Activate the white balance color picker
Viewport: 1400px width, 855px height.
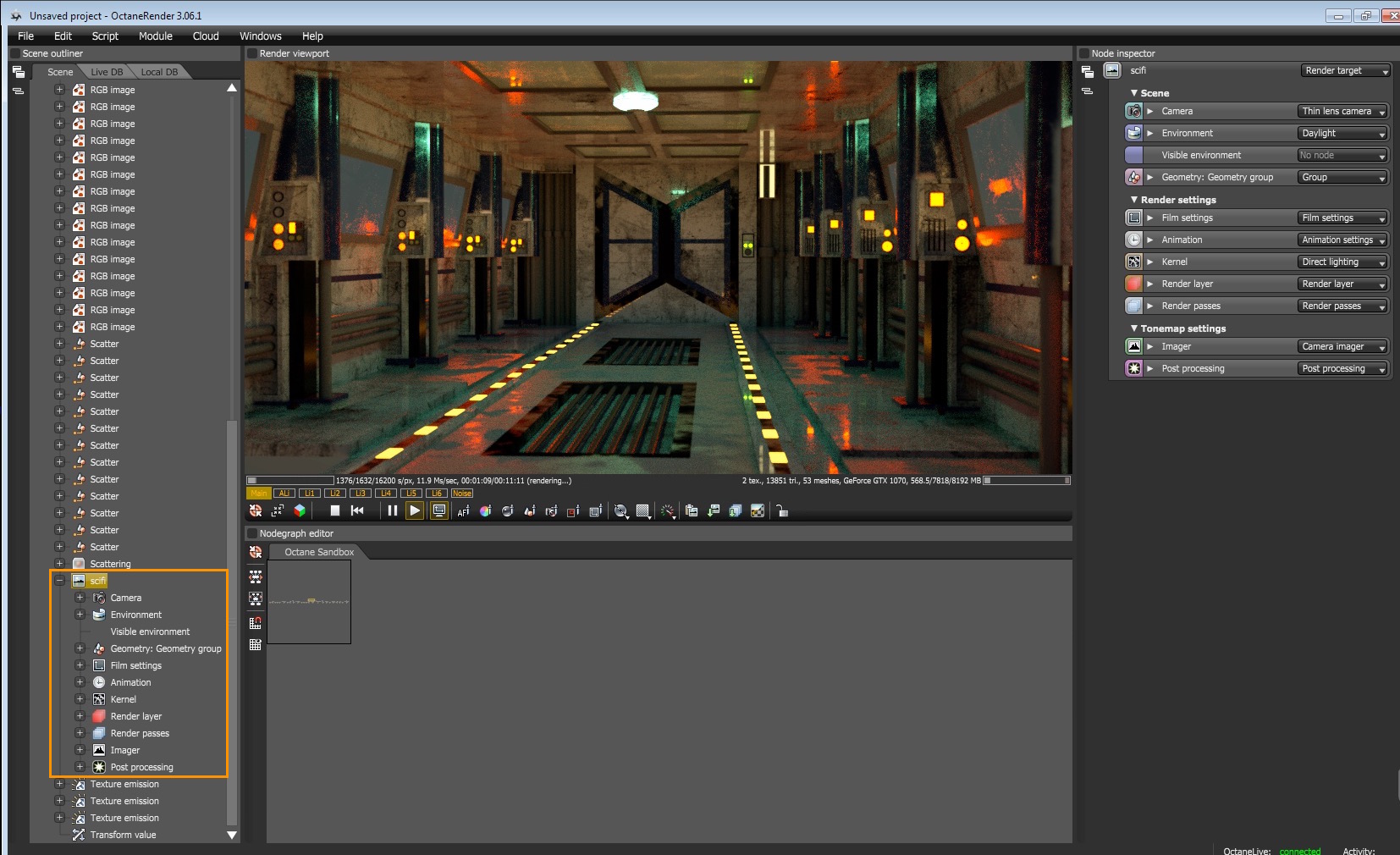[x=485, y=511]
